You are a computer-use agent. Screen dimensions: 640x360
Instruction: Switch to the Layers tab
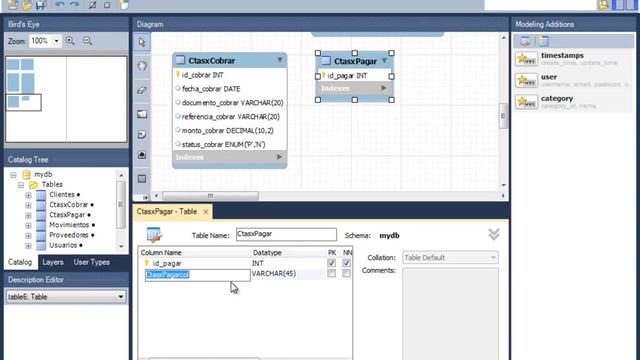[x=53, y=262]
